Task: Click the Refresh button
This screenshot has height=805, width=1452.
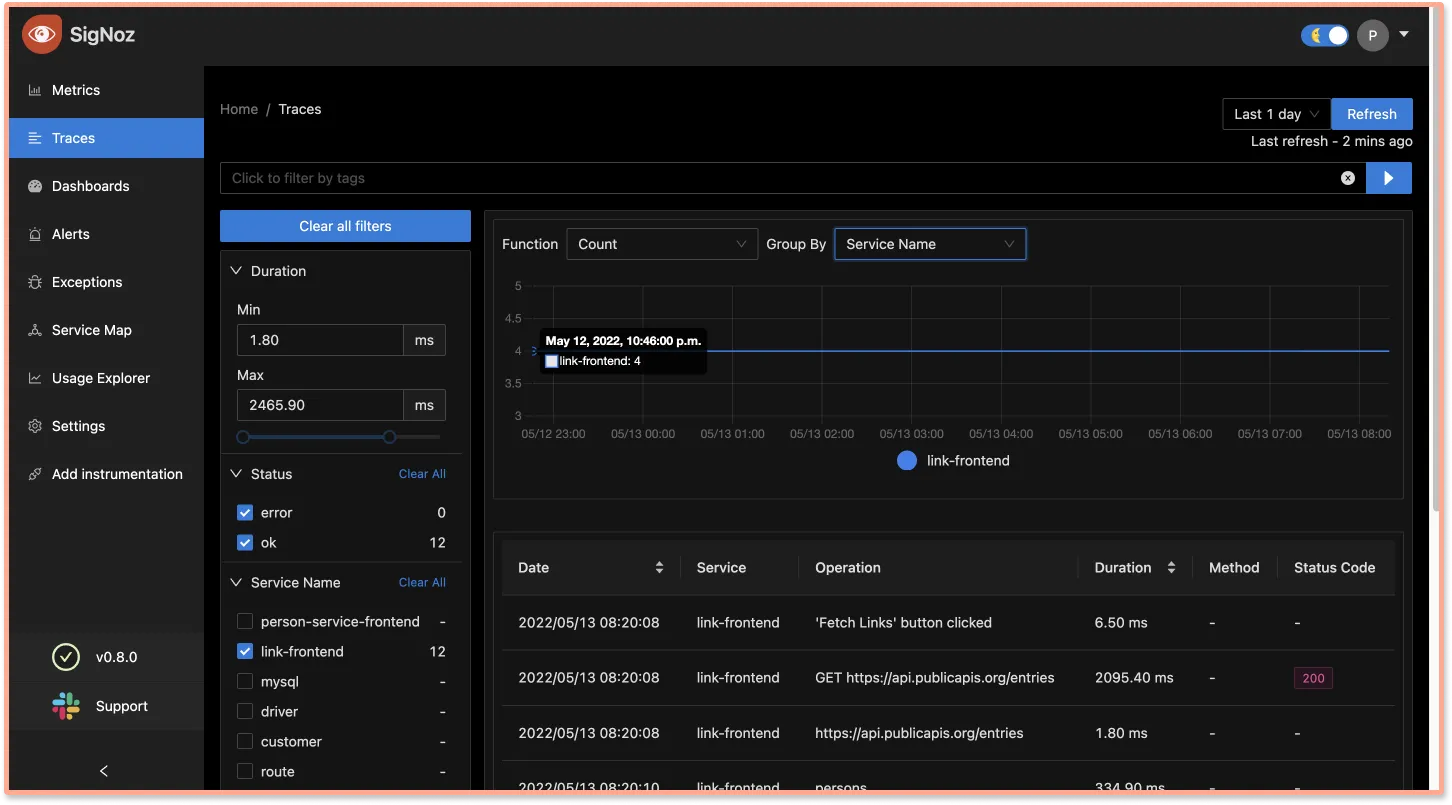Action: [x=1372, y=114]
